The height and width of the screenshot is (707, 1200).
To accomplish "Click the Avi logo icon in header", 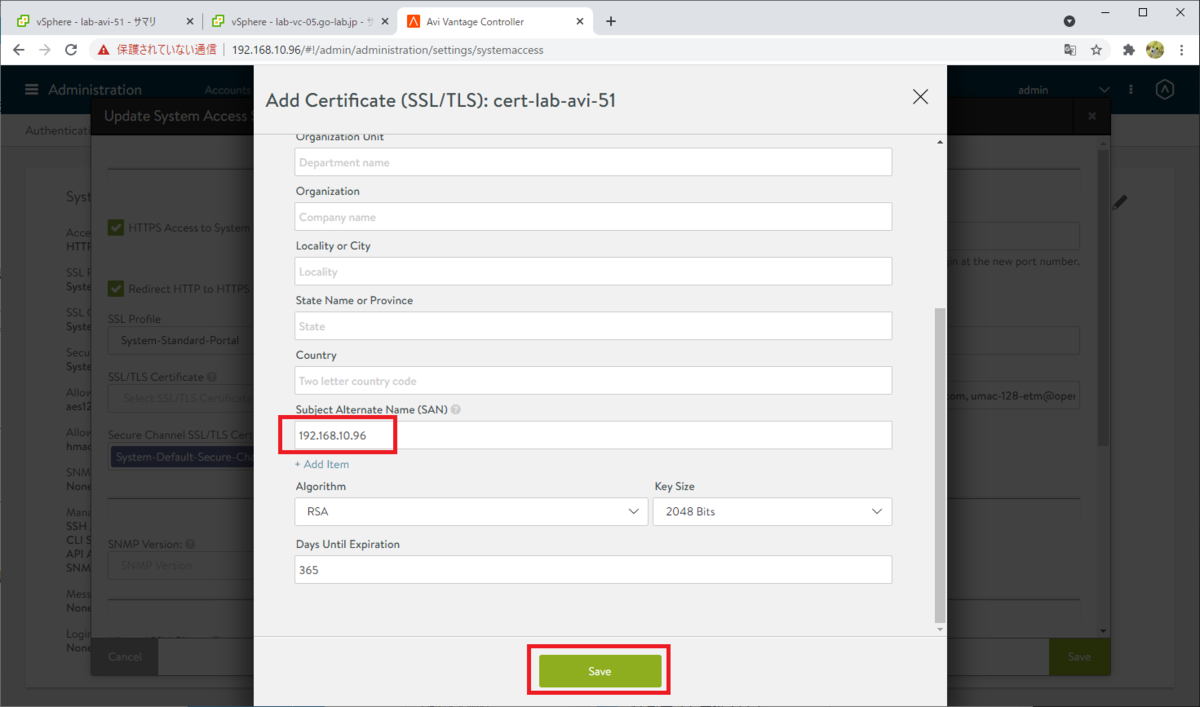I will pyautogui.click(x=1165, y=90).
